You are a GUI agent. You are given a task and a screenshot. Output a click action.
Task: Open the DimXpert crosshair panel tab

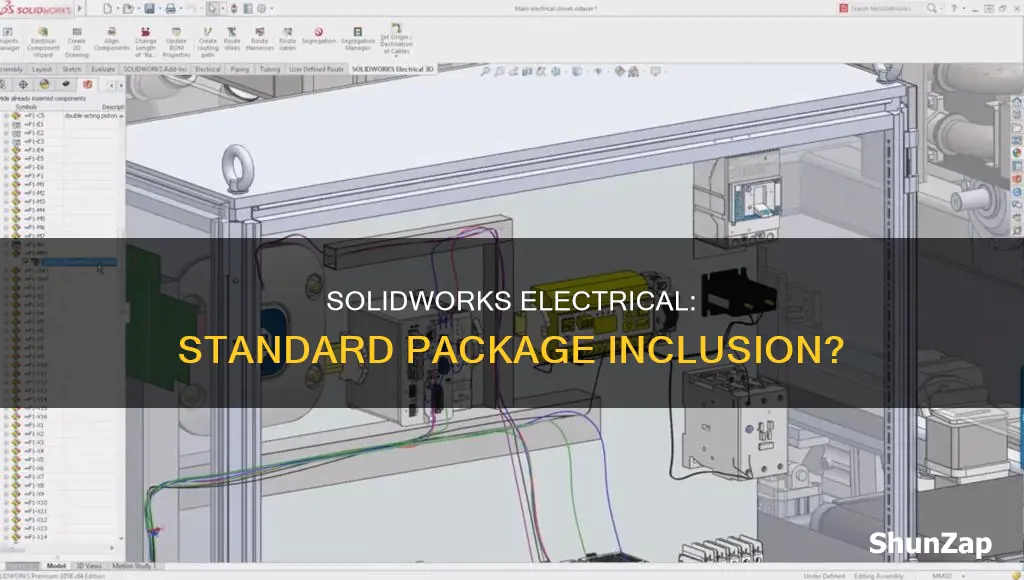(23, 84)
